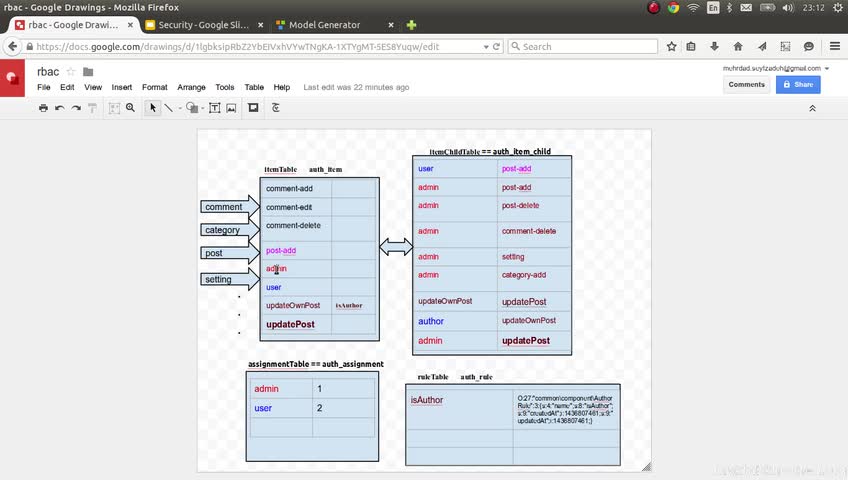Select the comment arrow shape

coord(230,207)
